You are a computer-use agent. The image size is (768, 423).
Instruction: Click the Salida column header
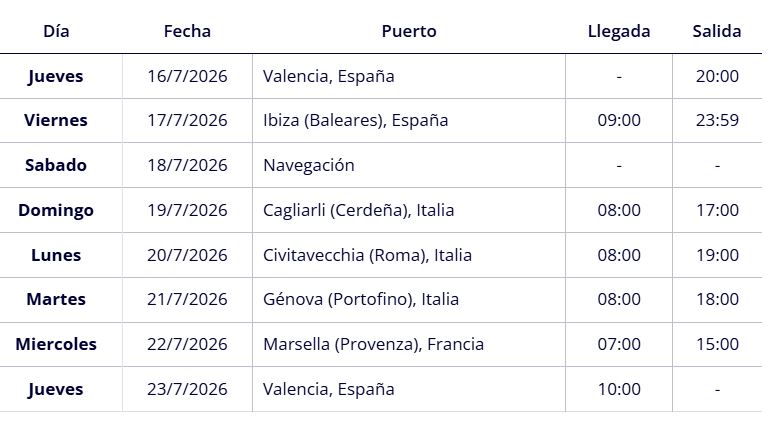tap(716, 31)
